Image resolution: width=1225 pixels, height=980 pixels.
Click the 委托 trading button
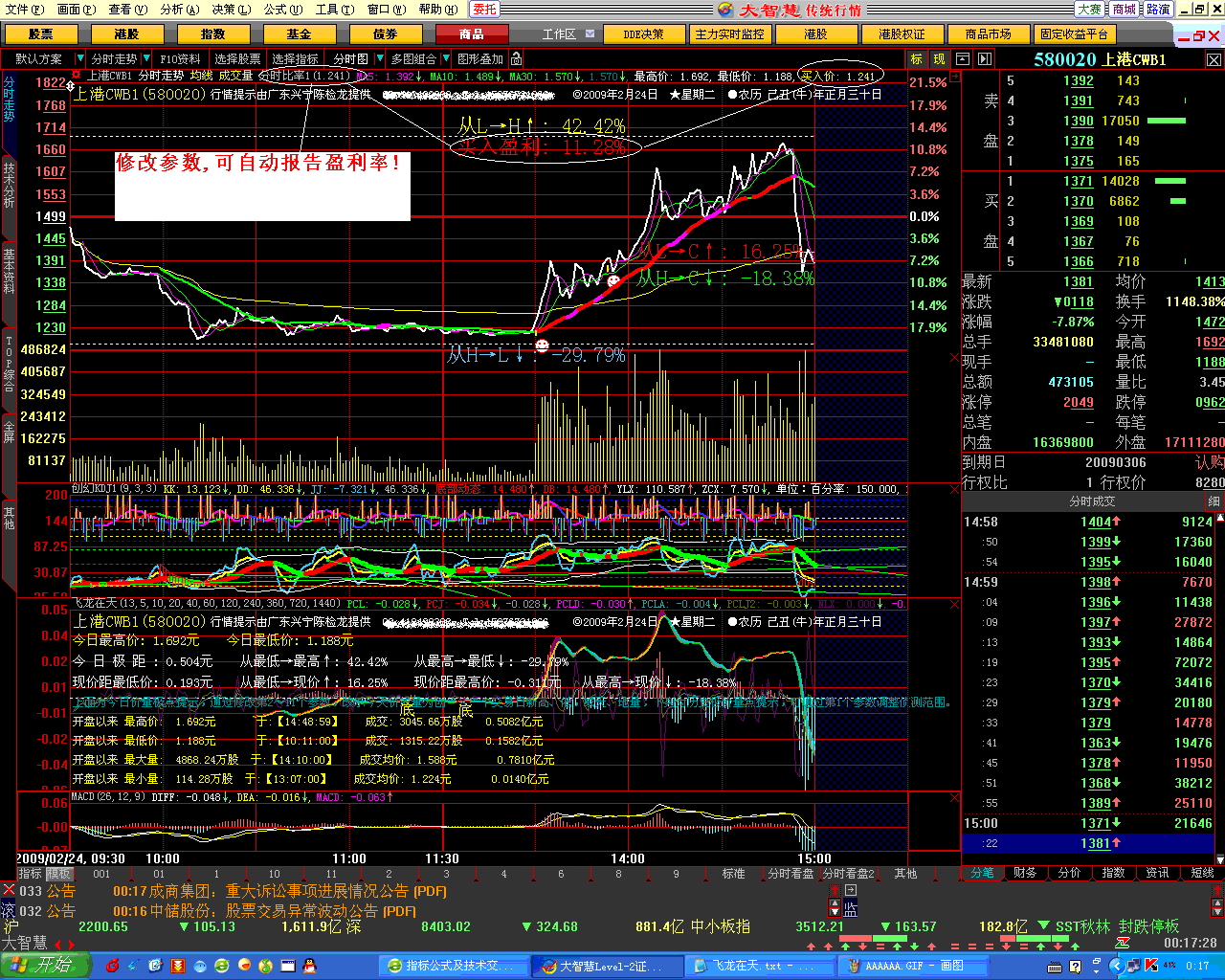(485, 10)
